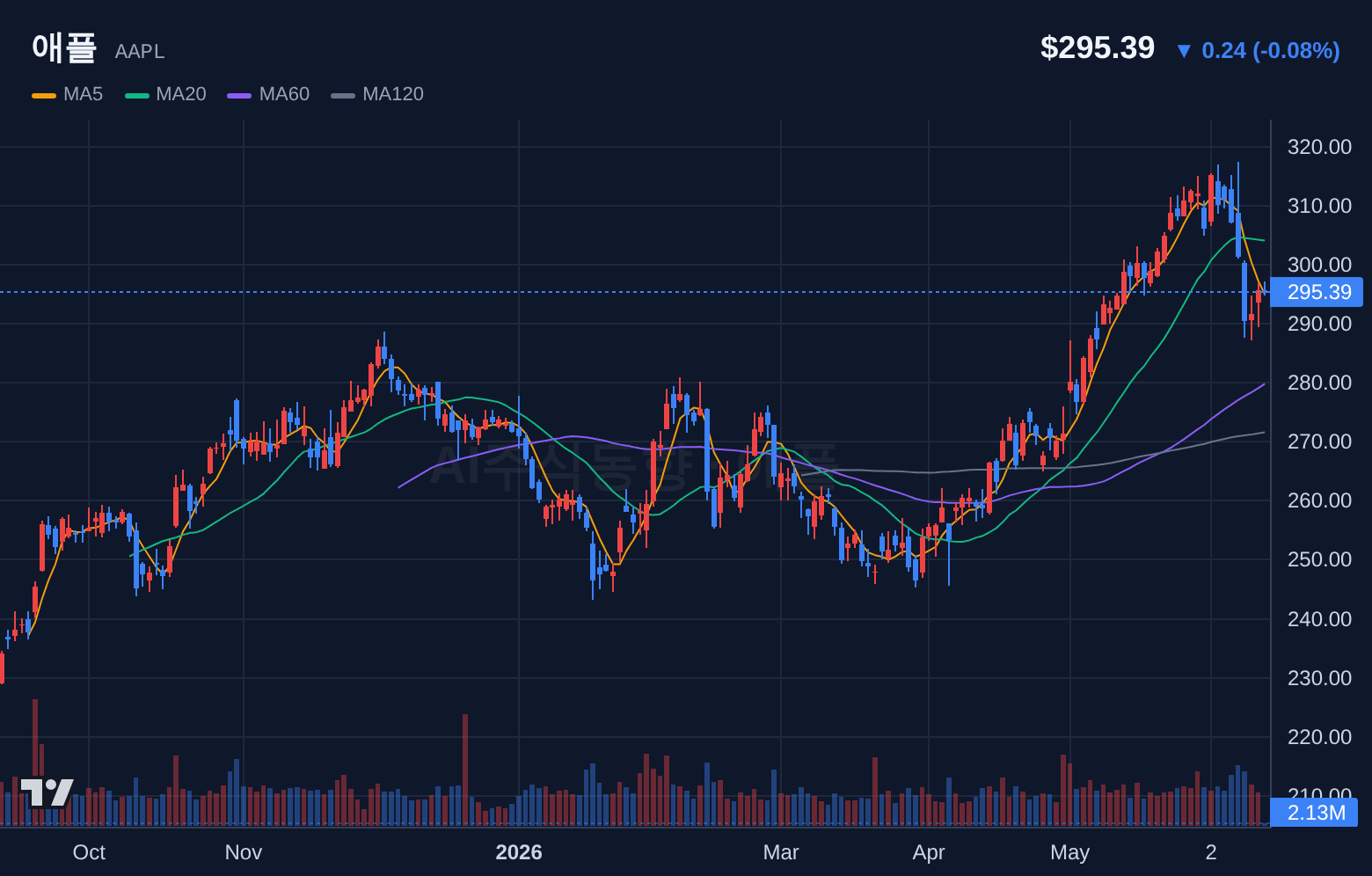Click the 290.00 price axis value

pyautogui.click(x=1319, y=324)
